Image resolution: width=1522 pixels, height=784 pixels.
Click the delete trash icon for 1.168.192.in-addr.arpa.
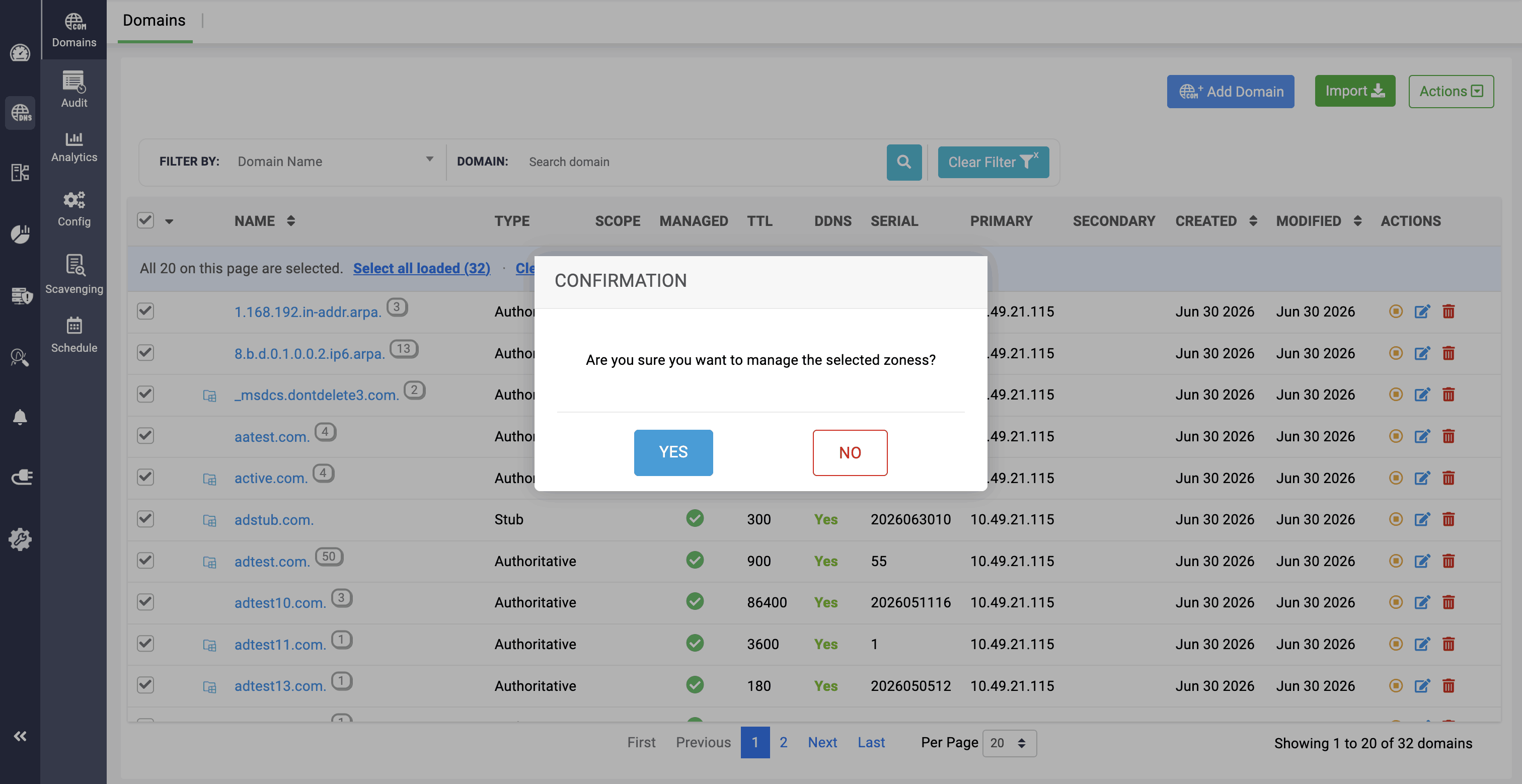pos(1448,311)
